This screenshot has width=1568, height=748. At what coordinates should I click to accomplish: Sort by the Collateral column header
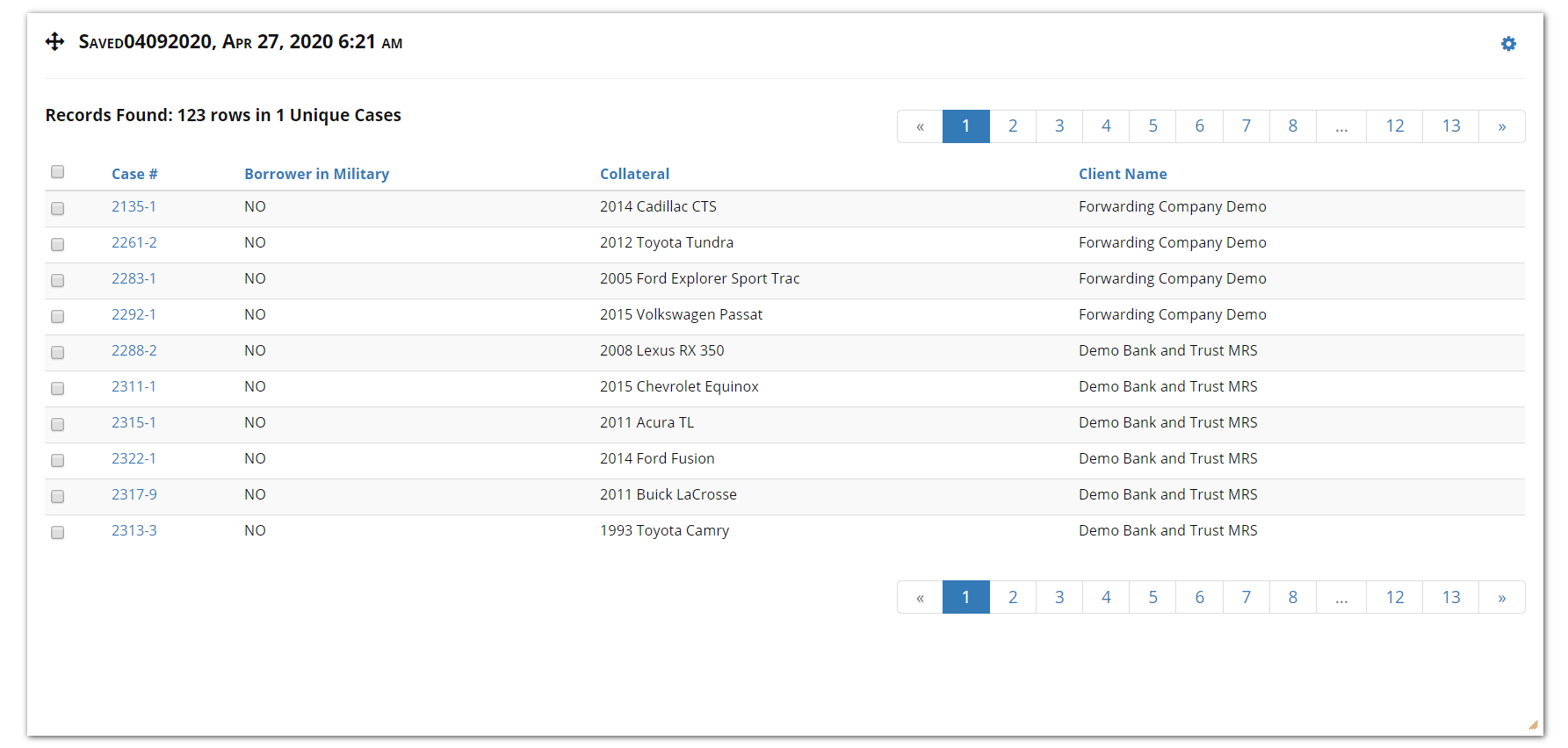click(x=634, y=174)
